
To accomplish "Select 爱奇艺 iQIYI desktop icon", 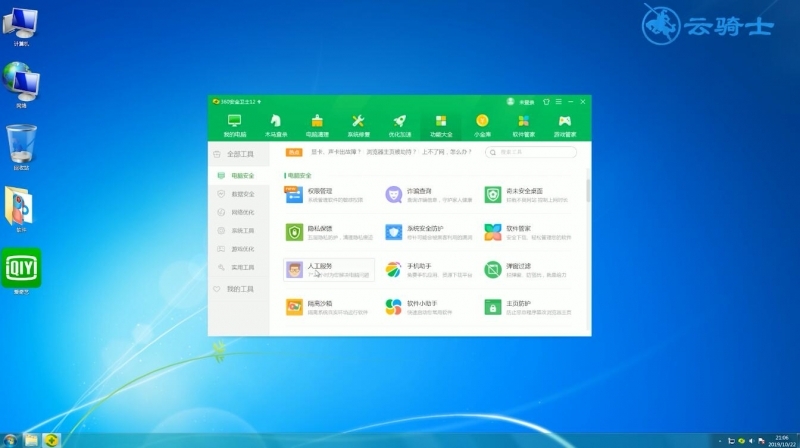I will coord(21,271).
